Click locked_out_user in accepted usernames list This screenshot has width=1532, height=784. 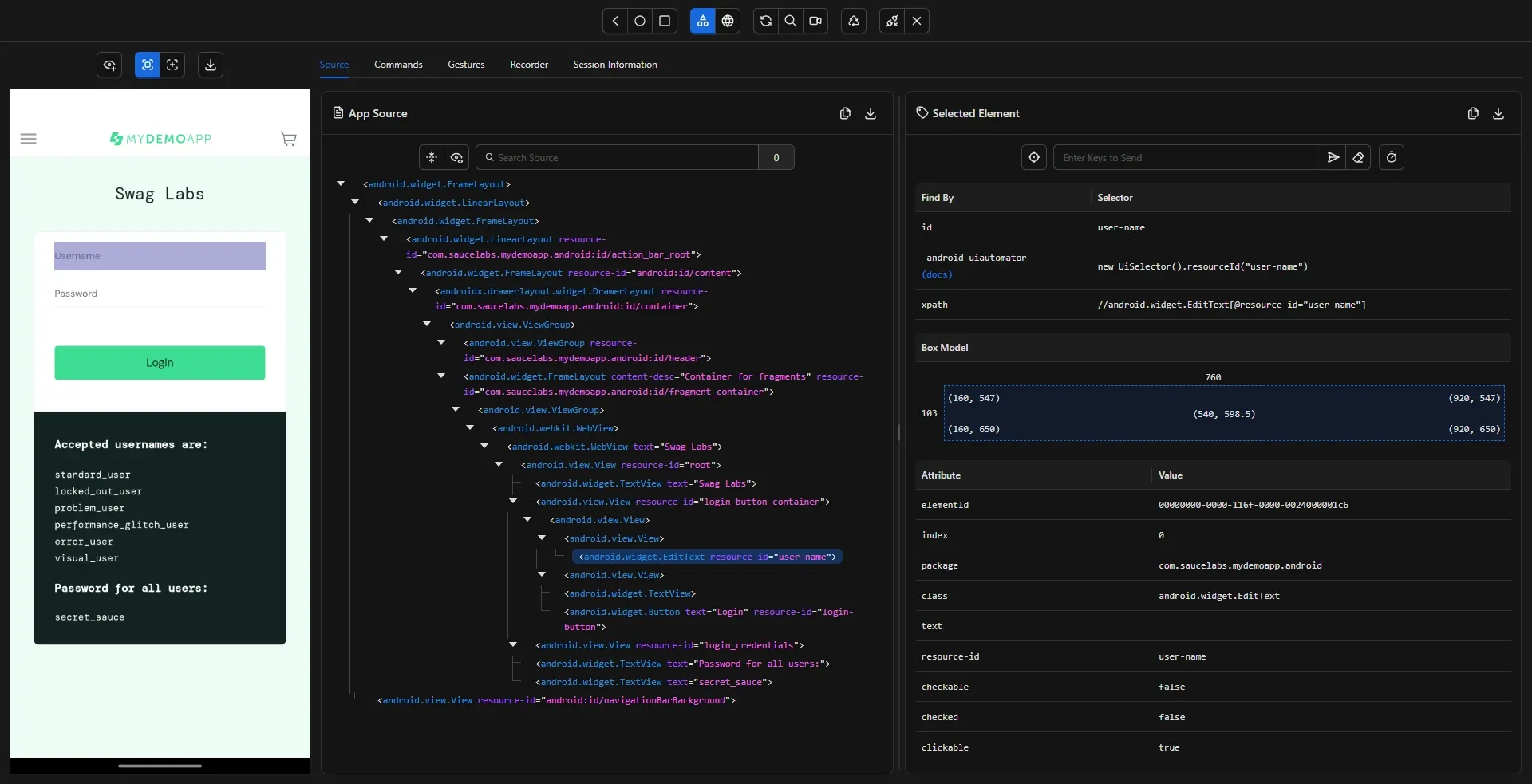pos(98,491)
